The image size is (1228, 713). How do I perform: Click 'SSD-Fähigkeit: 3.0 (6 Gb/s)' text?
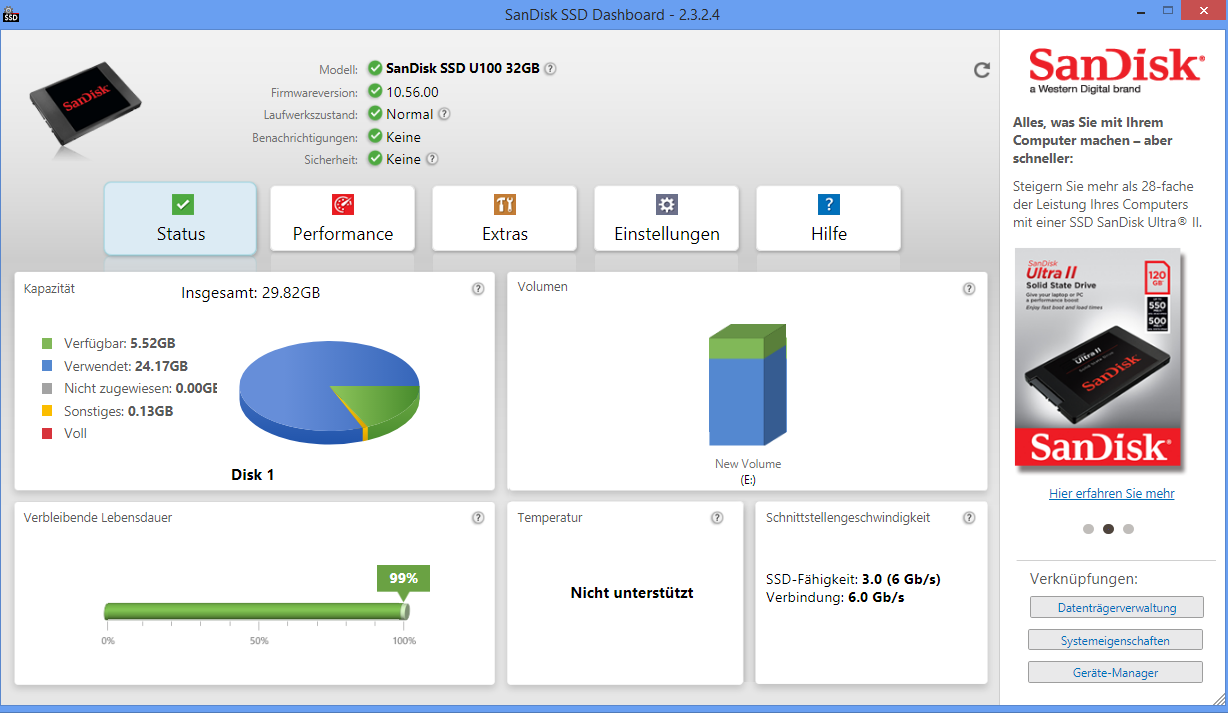pyautogui.click(x=853, y=579)
